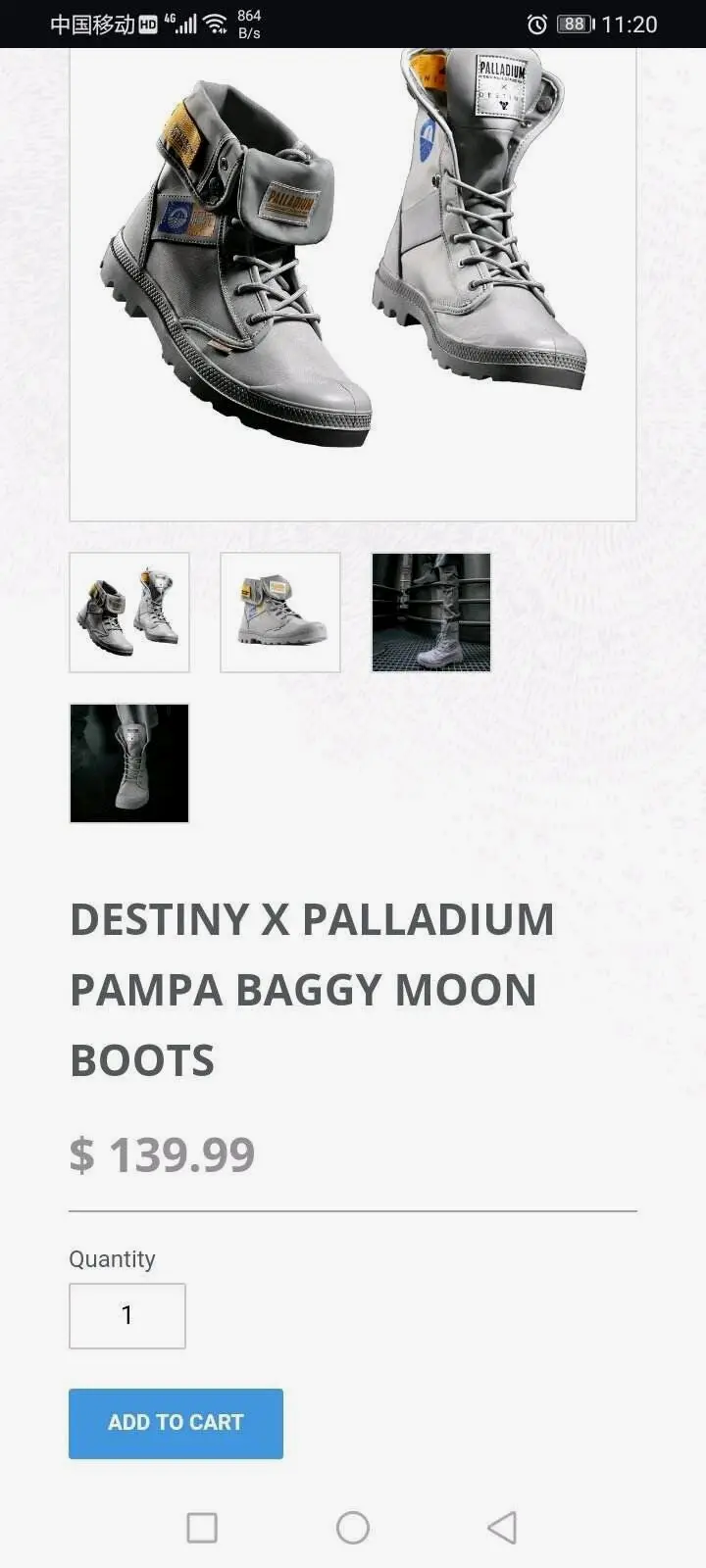Tap the 11:20 clock in status bar

(630, 24)
